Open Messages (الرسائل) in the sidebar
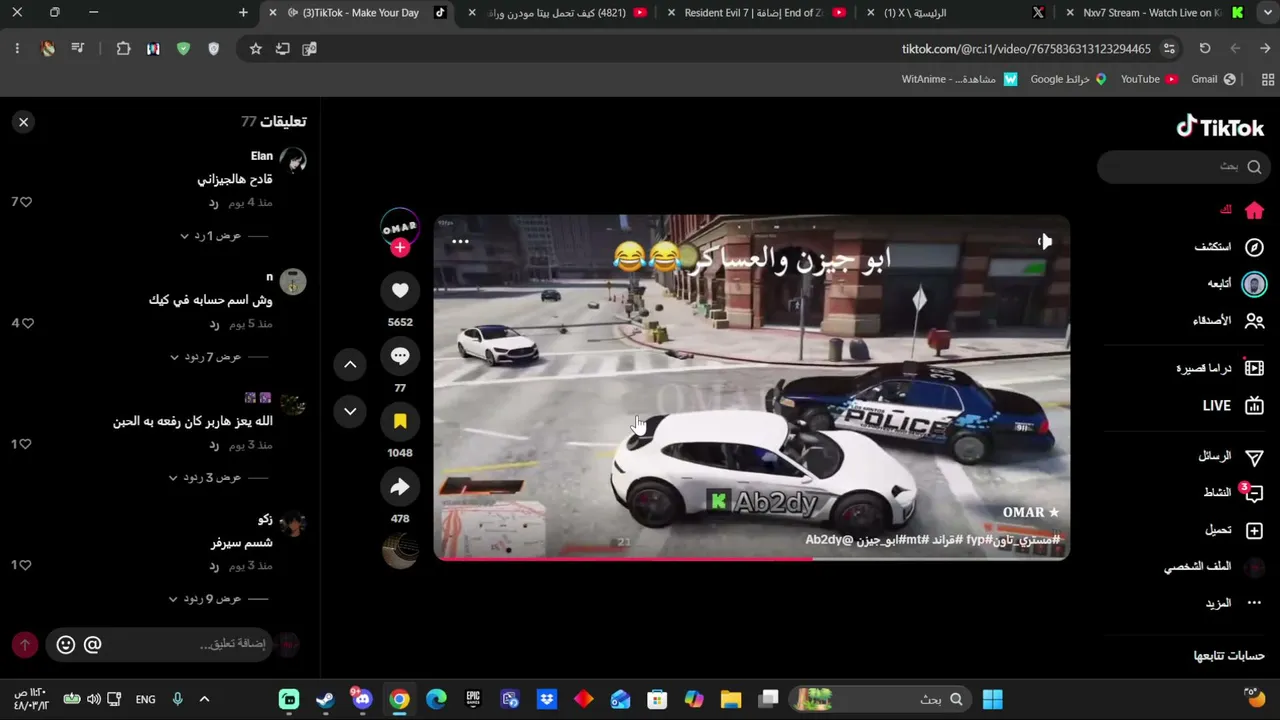 coord(1231,456)
